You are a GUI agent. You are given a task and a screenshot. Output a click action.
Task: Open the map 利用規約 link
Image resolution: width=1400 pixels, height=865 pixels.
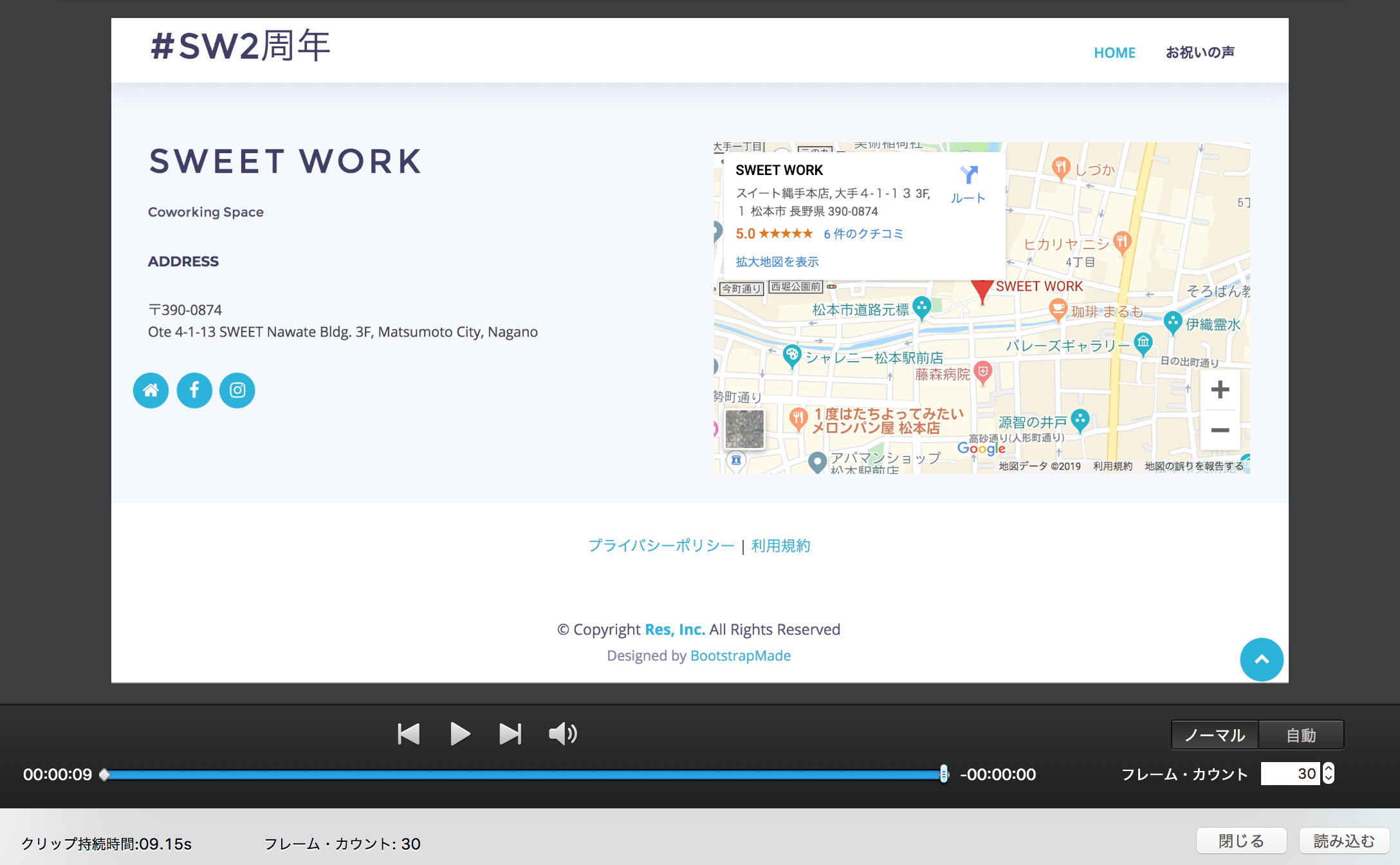(x=1112, y=466)
